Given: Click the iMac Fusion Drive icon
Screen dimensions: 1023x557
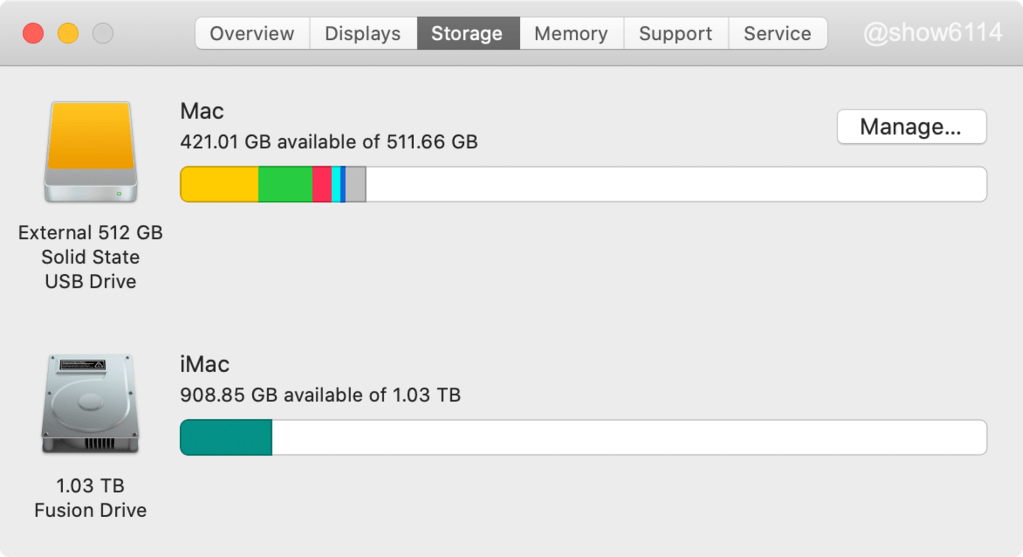Looking at the screenshot, I should coord(89,402).
